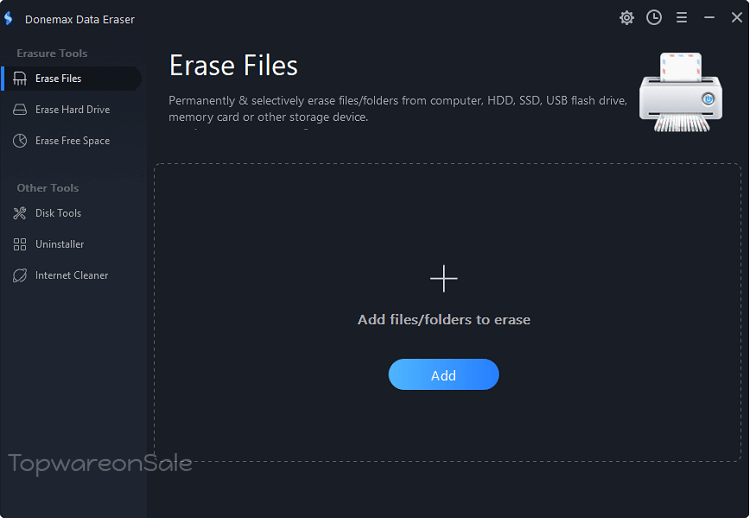The height and width of the screenshot is (518, 750).
Task: Click the Erase Files shredder icon in sidebar
Action: coord(20,78)
